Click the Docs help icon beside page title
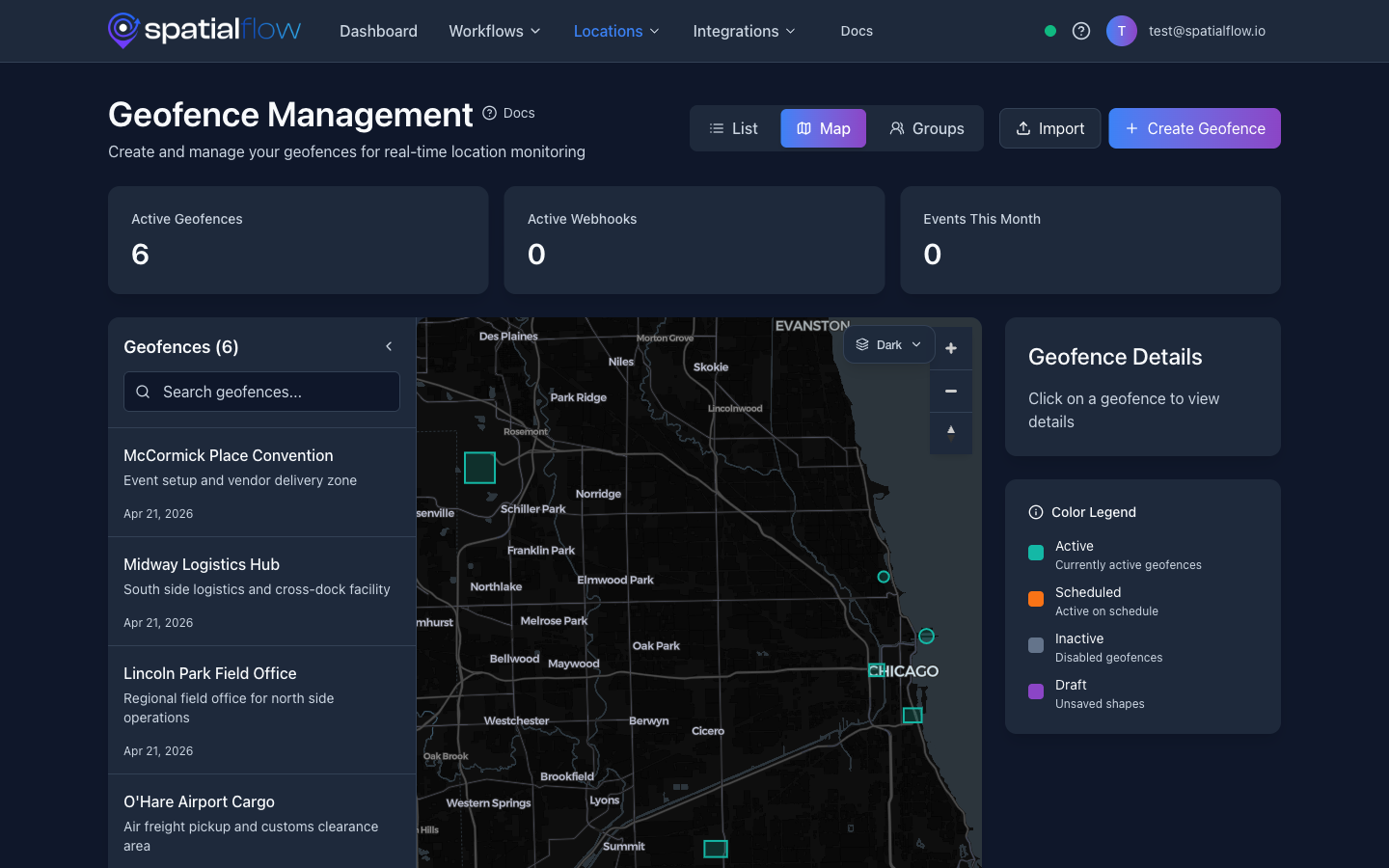Screen dimensions: 1389x868 click(489, 113)
